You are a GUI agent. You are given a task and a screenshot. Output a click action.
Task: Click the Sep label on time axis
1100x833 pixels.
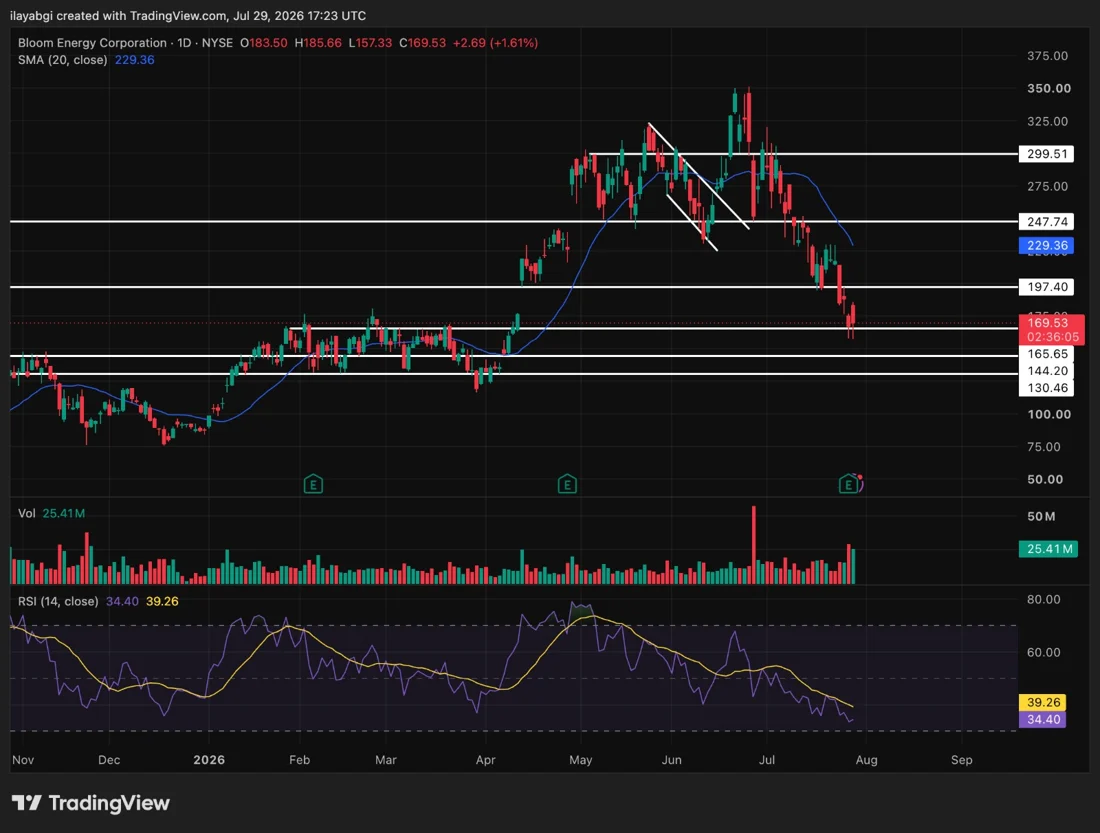(962, 760)
